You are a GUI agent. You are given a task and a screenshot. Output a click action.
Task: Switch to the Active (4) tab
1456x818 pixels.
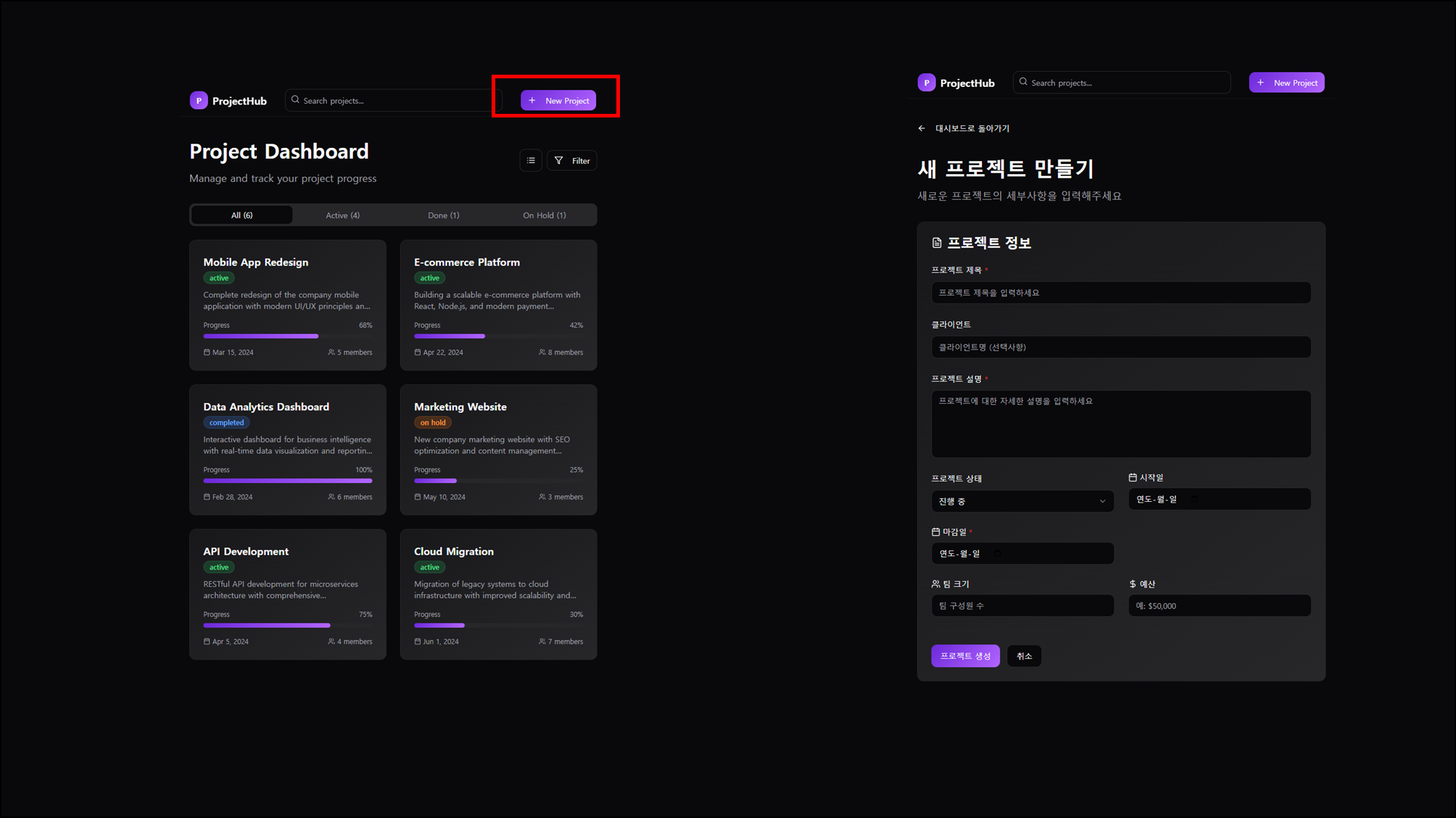click(342, 215)
